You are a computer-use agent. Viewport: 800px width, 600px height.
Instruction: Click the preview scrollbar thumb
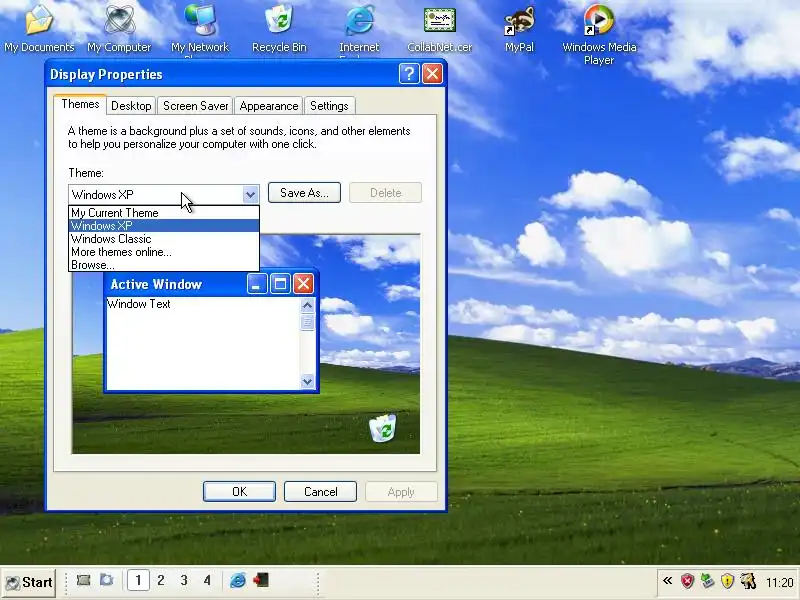[x=307, y=322]
